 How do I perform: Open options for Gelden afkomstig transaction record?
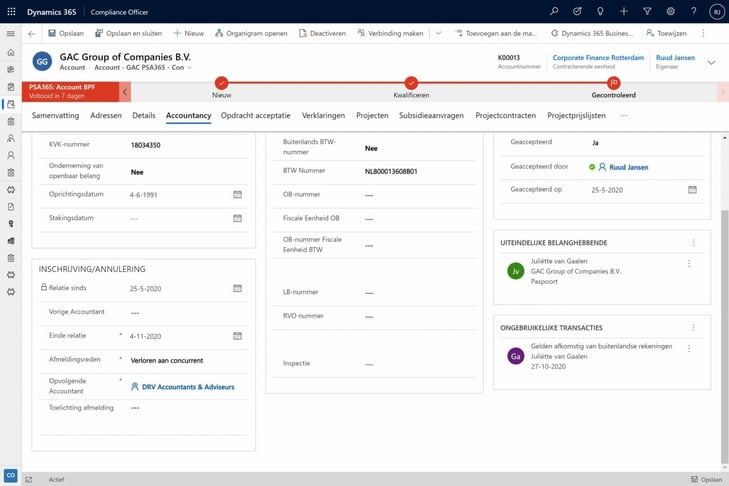click(689, 348)
